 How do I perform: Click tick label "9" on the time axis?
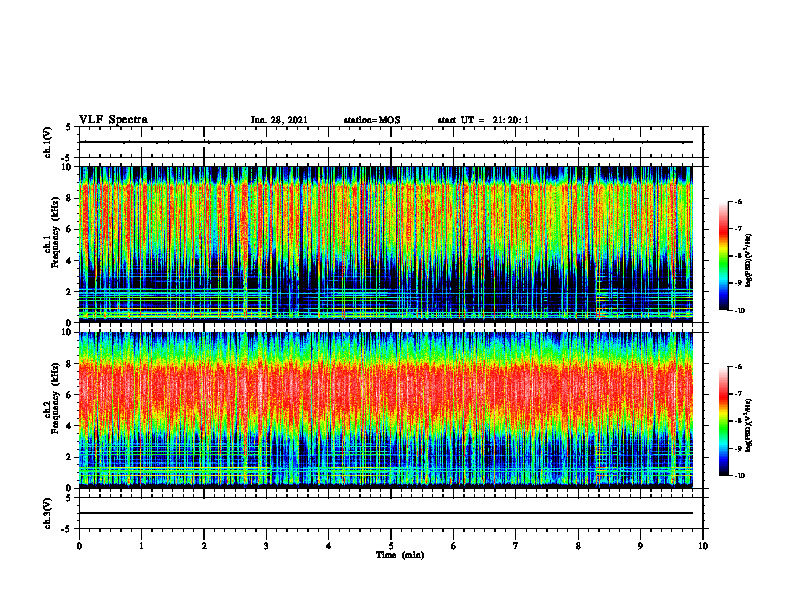640,546
